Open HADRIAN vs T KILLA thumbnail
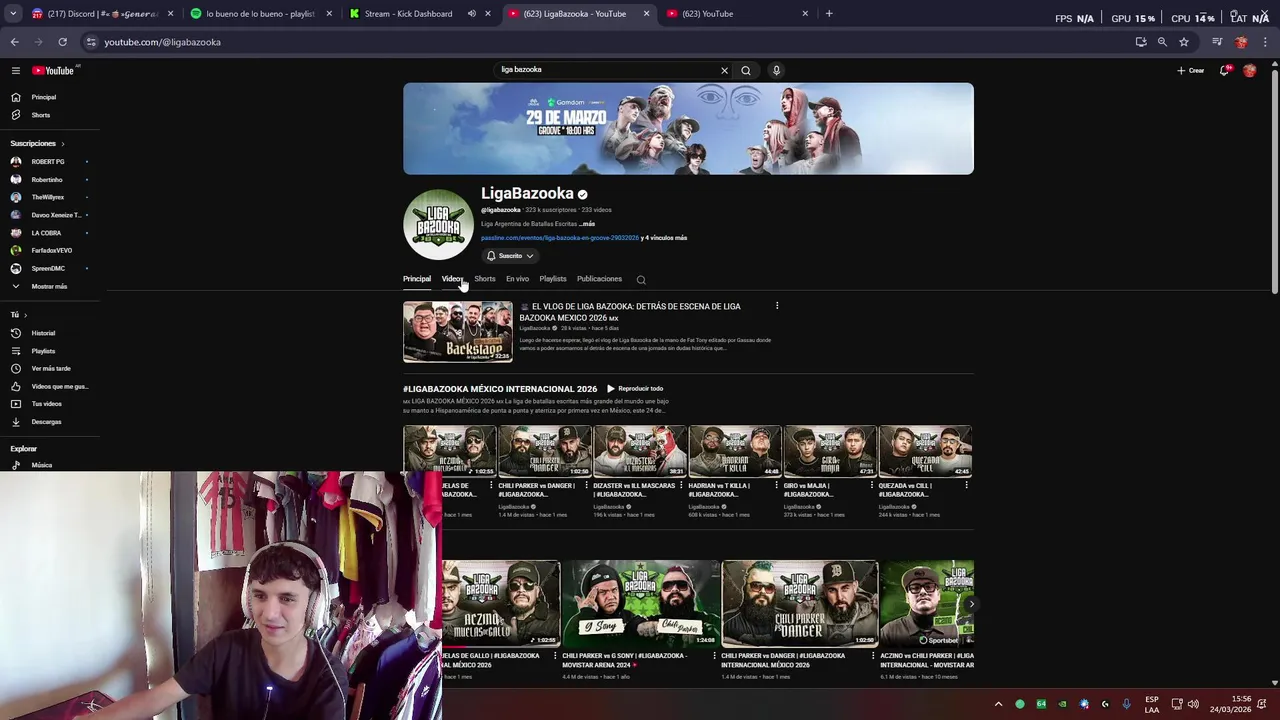The height and width of the screenshot is (720, 1280). (735, 451)
